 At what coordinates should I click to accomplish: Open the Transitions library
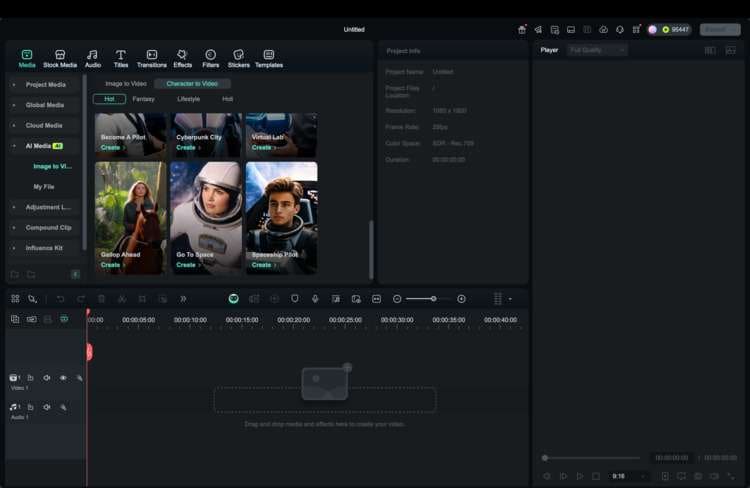click(x=151, y=58)
